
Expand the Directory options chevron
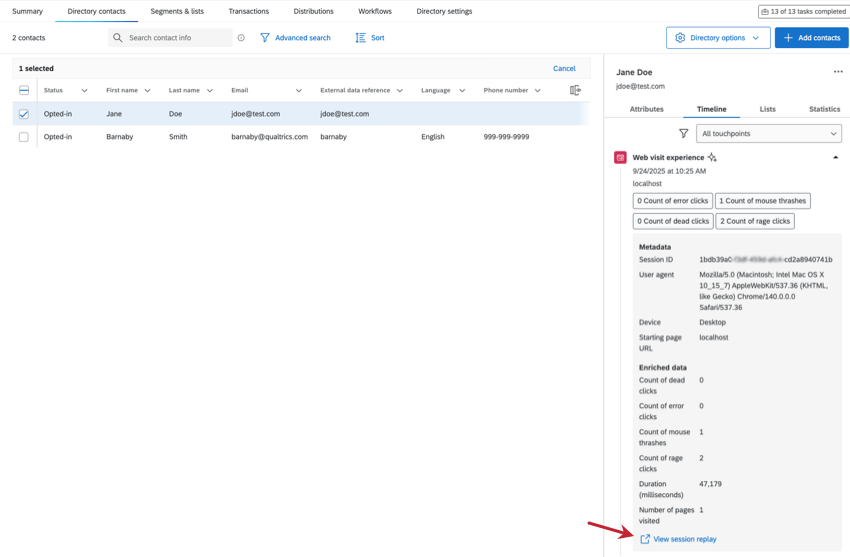[756, 38]
